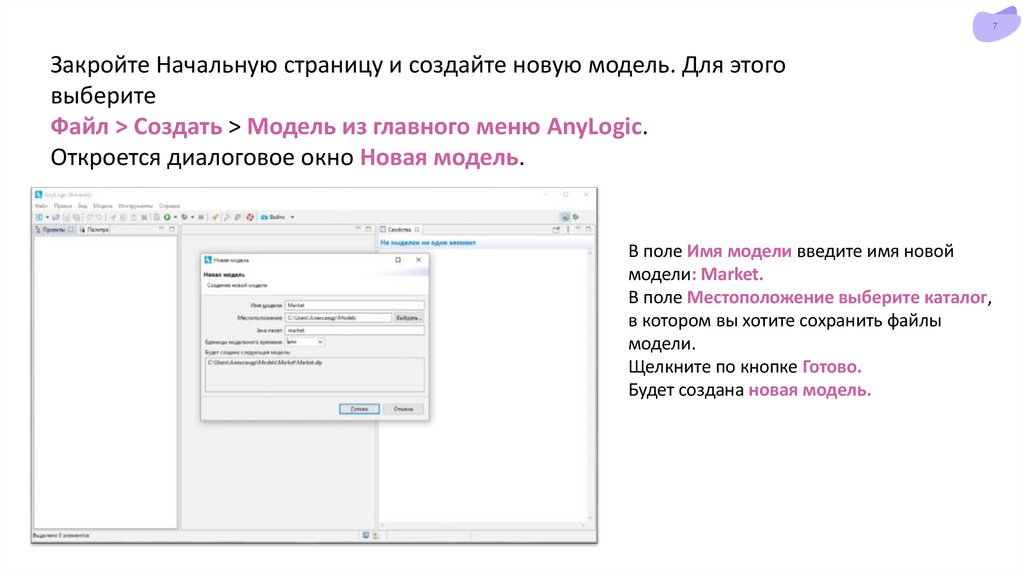Image resolution: width=1024 pixels, height=574 pixels.
Task: Click the Готово button
Action: [359, 409]
